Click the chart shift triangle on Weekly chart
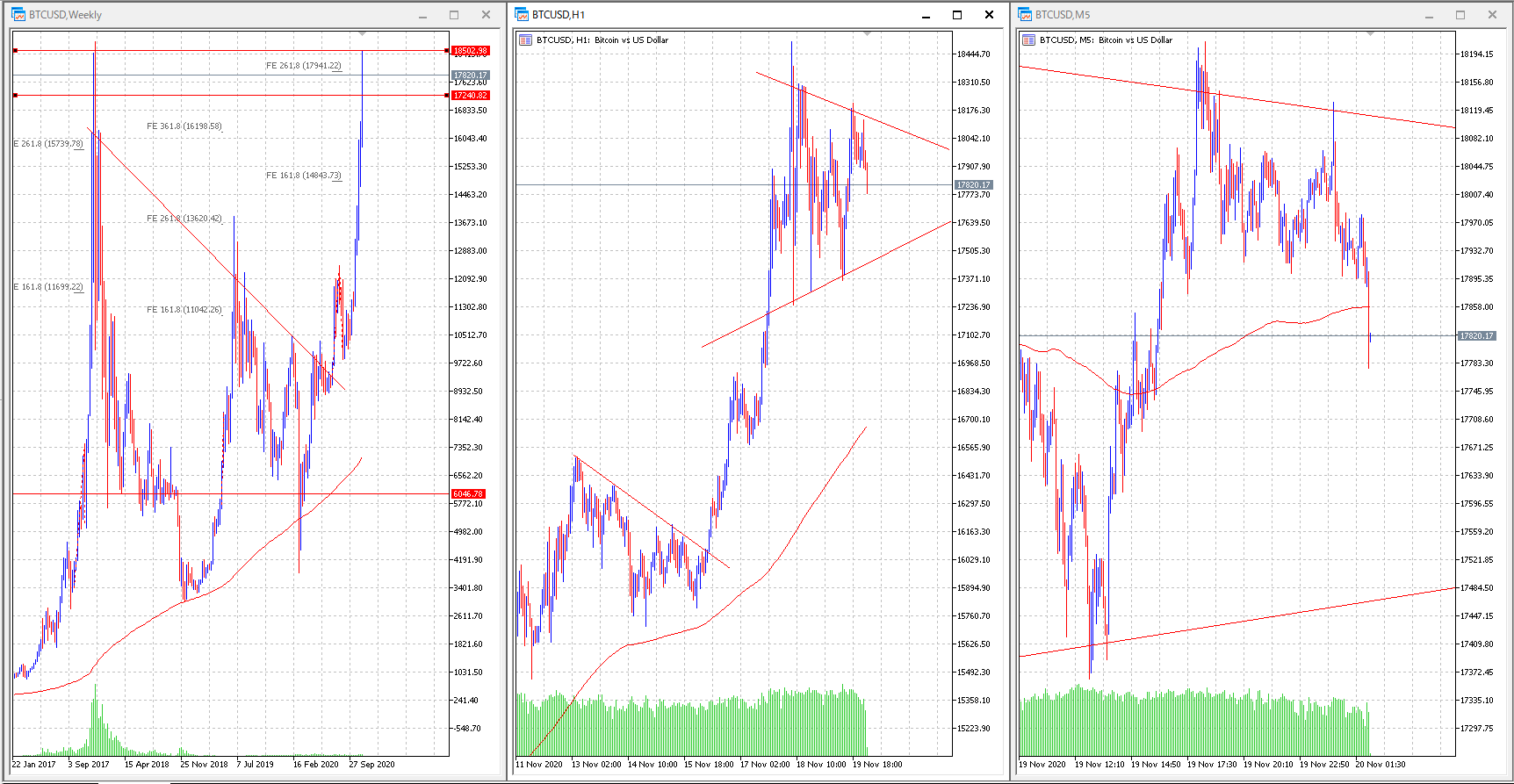The width and height of the screenshot is (1514, 784). click(363, 34)
